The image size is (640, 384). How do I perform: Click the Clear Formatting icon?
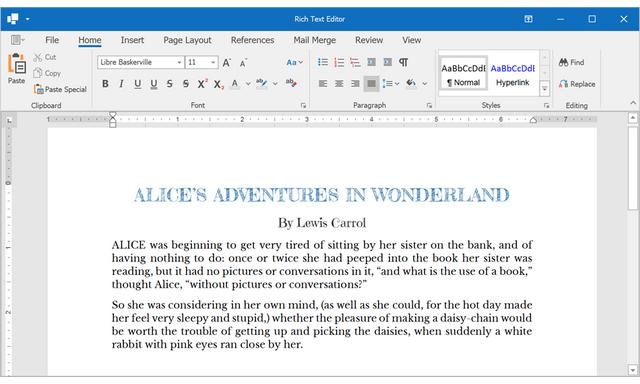point(291,83)
